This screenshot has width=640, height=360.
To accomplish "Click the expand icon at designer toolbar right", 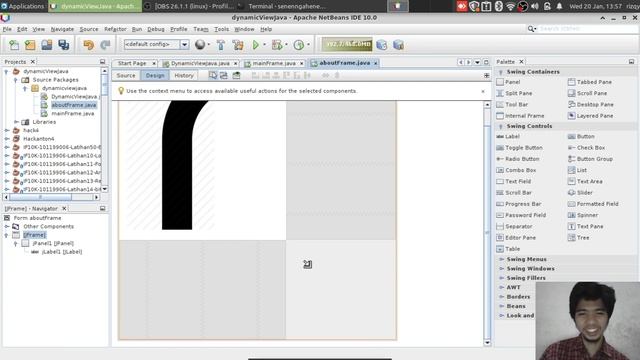I will coord(487,76).
